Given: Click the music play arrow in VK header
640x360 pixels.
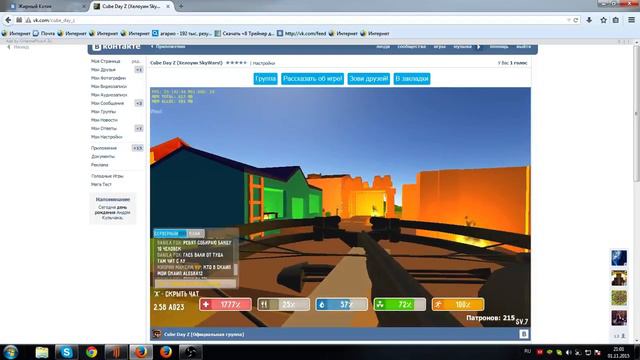Looking at the screenshot, I should coord(479,47).
